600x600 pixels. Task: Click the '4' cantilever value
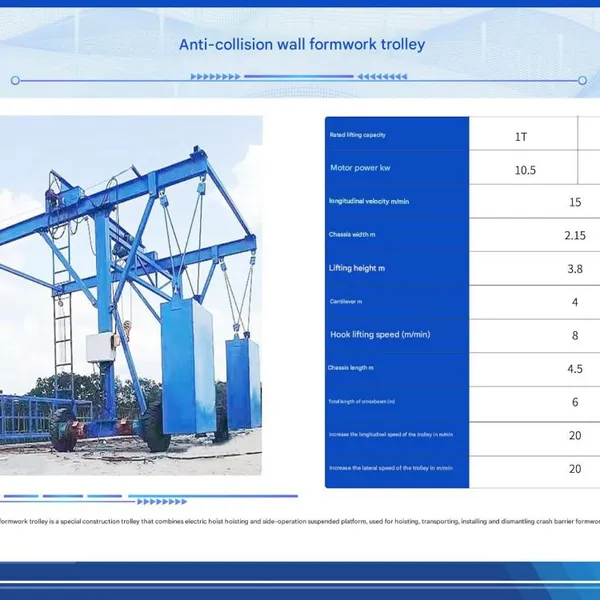point(575,302)
